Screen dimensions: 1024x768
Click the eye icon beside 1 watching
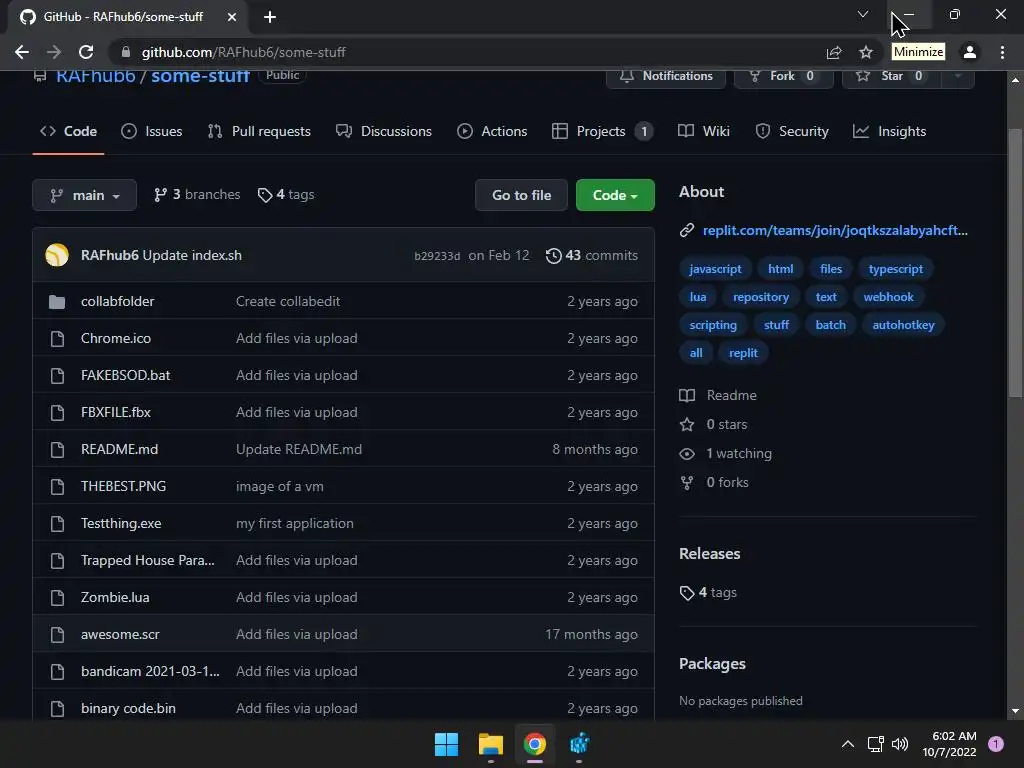point(687,454)
